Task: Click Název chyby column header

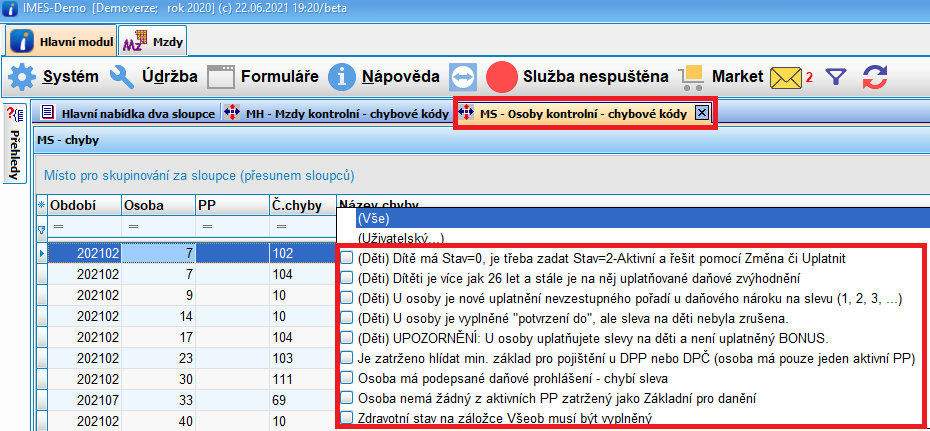Action: 379,205
